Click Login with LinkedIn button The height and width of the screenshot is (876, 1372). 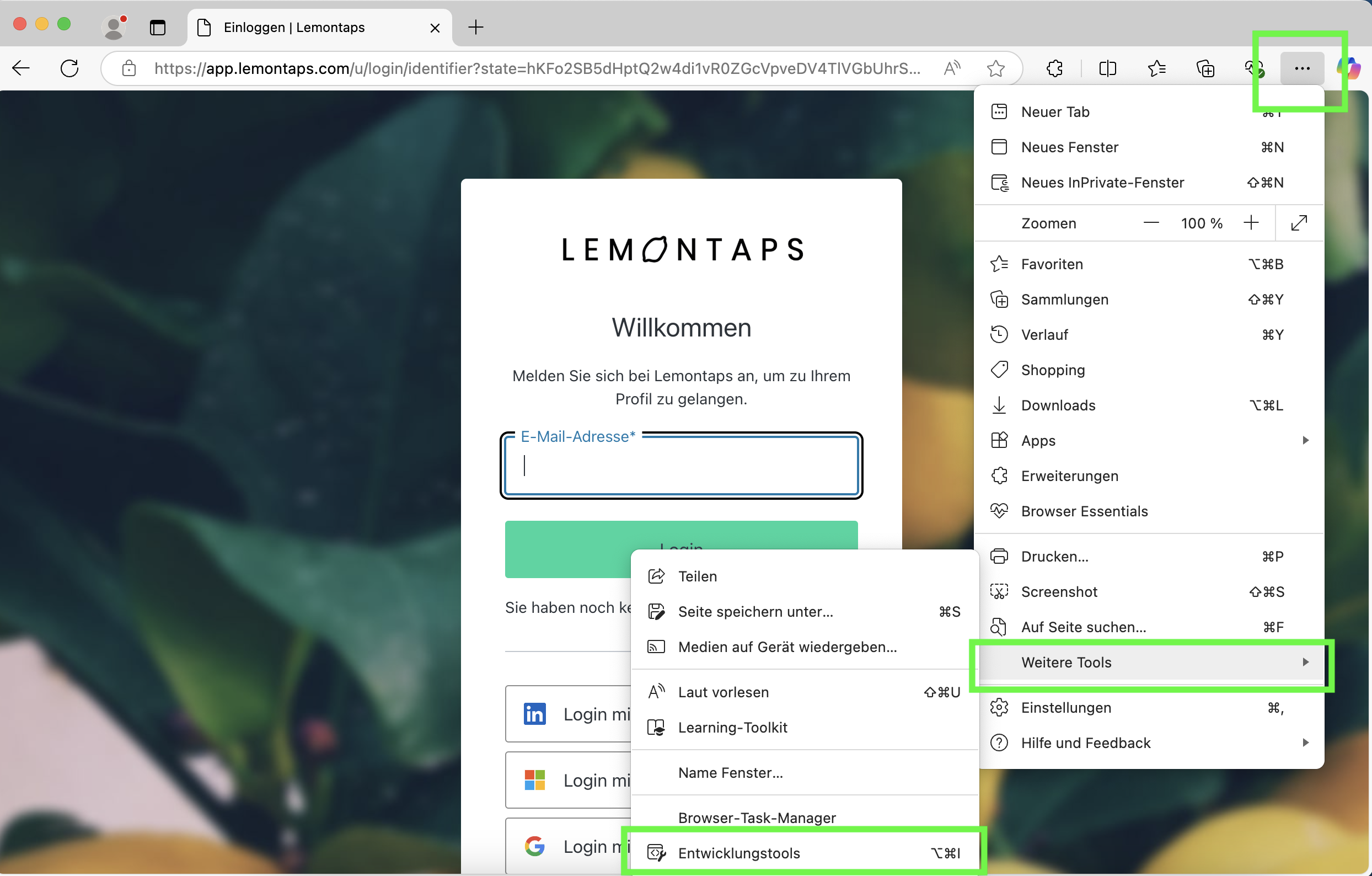[x=570, y=714]
